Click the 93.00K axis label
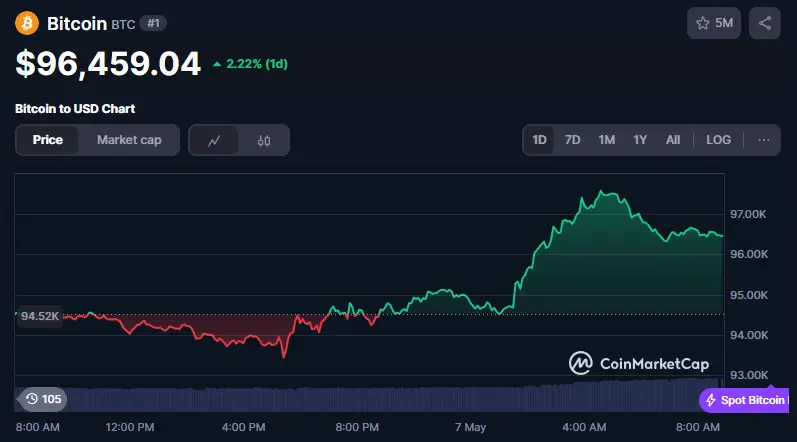Screen dimensions: 797x442 coord(749,375)
